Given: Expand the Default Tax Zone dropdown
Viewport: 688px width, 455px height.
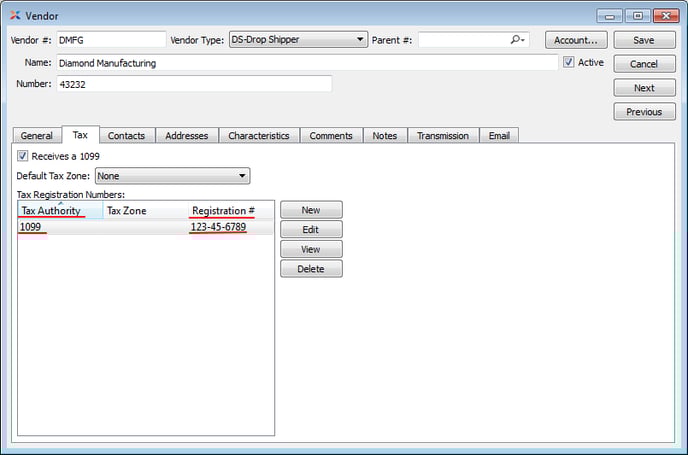Looking at the screenshot, I should [x=172, y=176].
